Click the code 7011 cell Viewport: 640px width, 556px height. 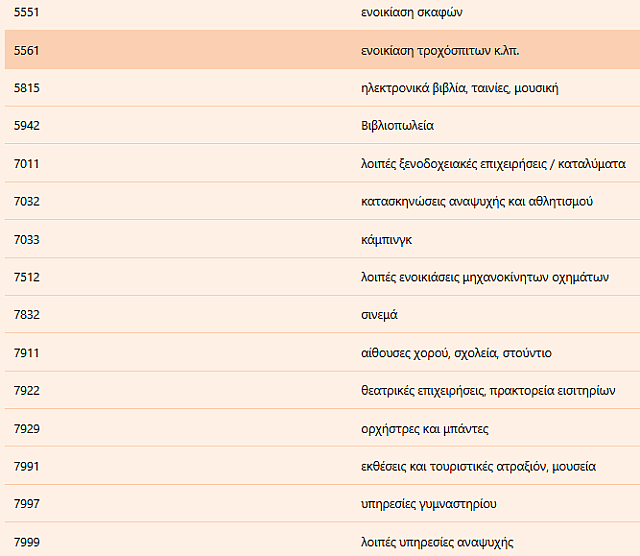coord(27,163)
